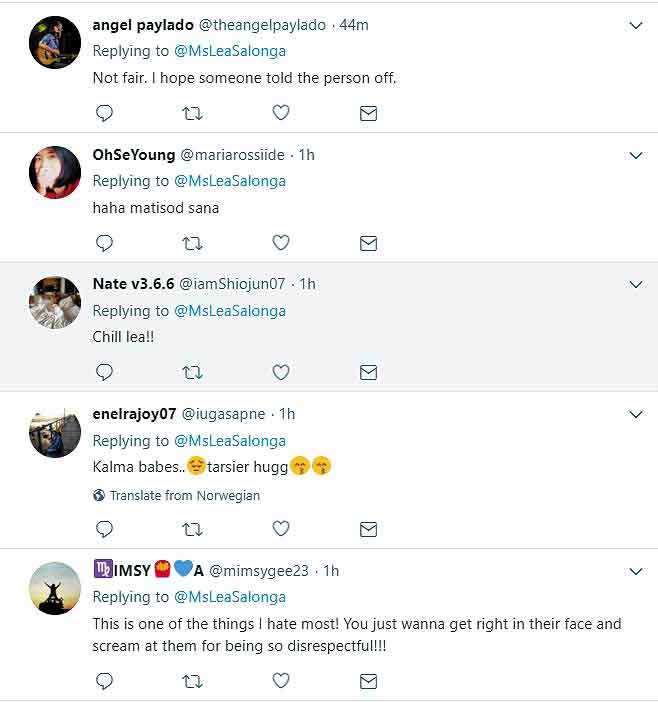Image resolution: width=658 pixels, height=702 pixels.
Task: Share mimsygee23's tweet via message icon
Action: coord(368,681)
